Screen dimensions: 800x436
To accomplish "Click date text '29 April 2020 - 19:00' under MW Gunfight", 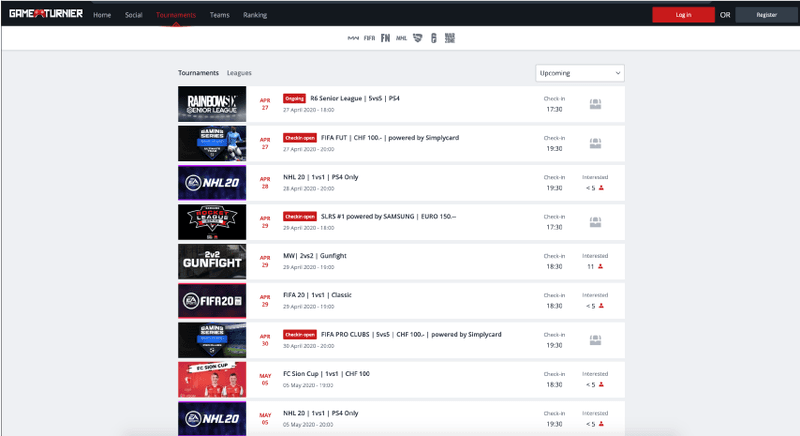I will click(309, 267).
